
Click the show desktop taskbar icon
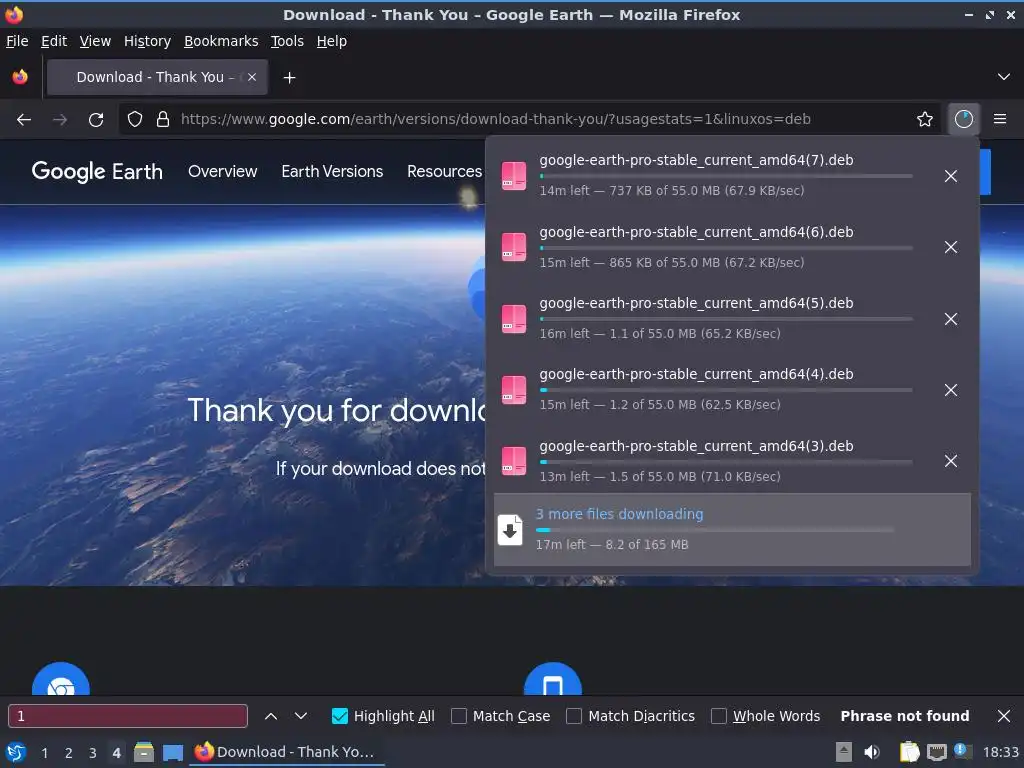172,752
